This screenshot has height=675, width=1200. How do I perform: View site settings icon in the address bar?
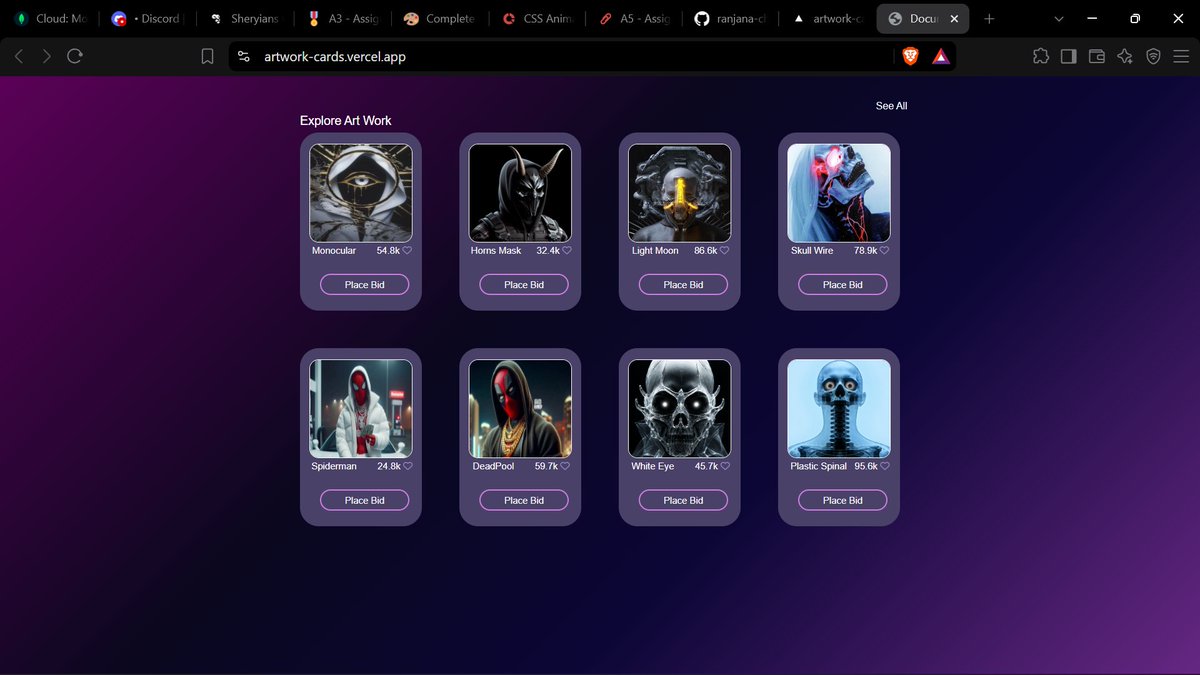coord(244,57)
